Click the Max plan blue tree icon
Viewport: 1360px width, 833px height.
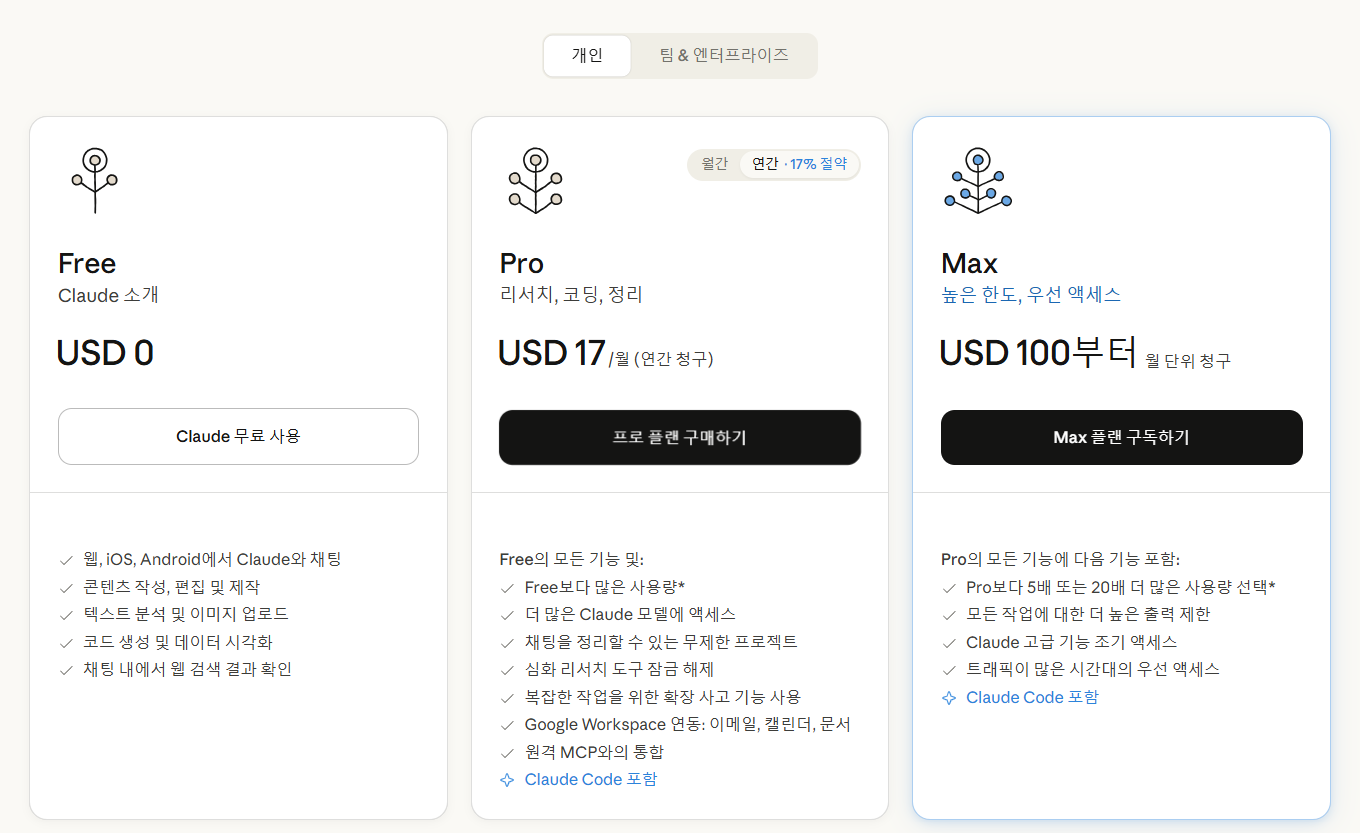coord(978,180)
